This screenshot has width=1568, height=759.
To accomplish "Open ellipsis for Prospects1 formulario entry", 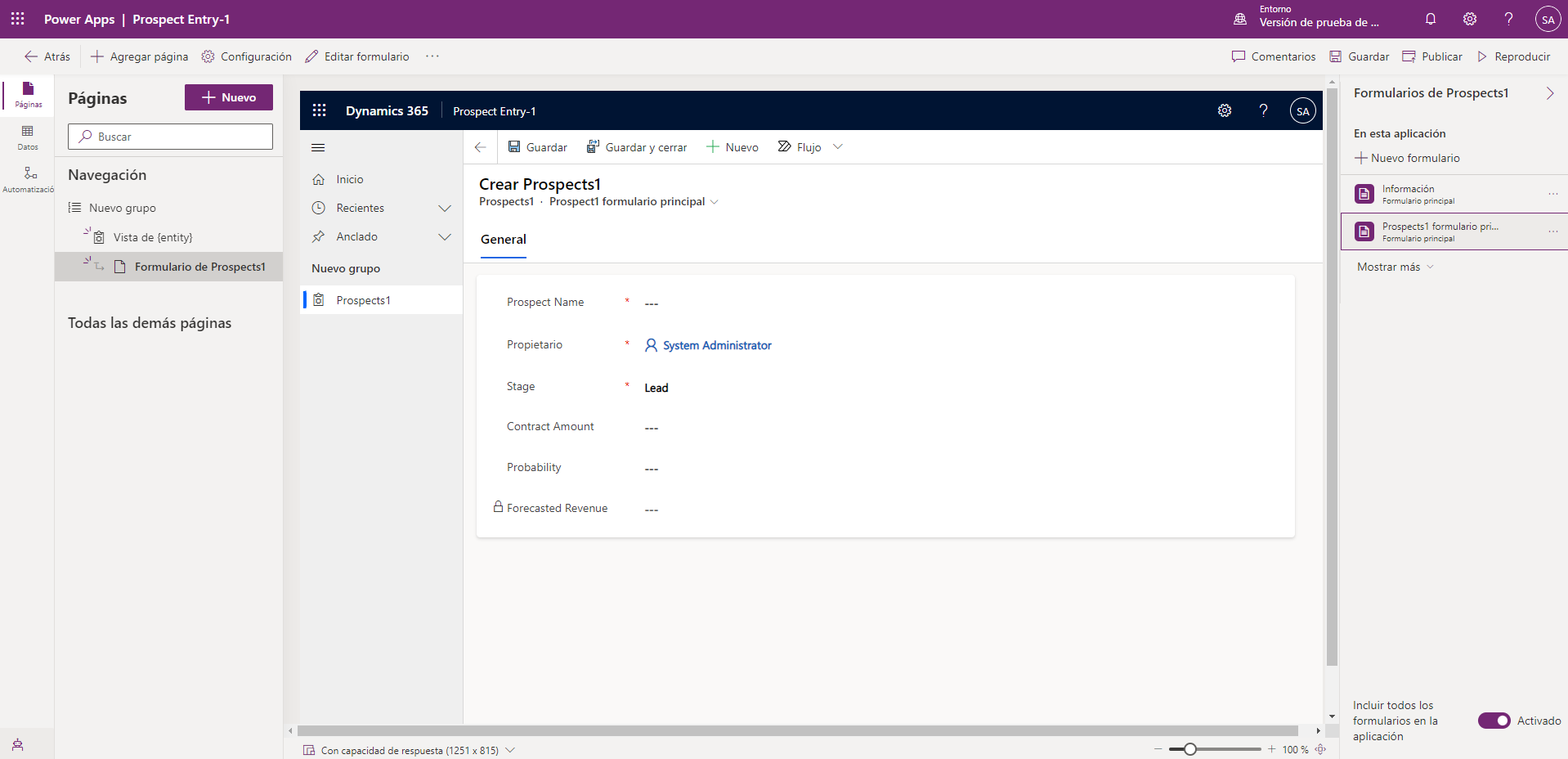I will 1552,231.
